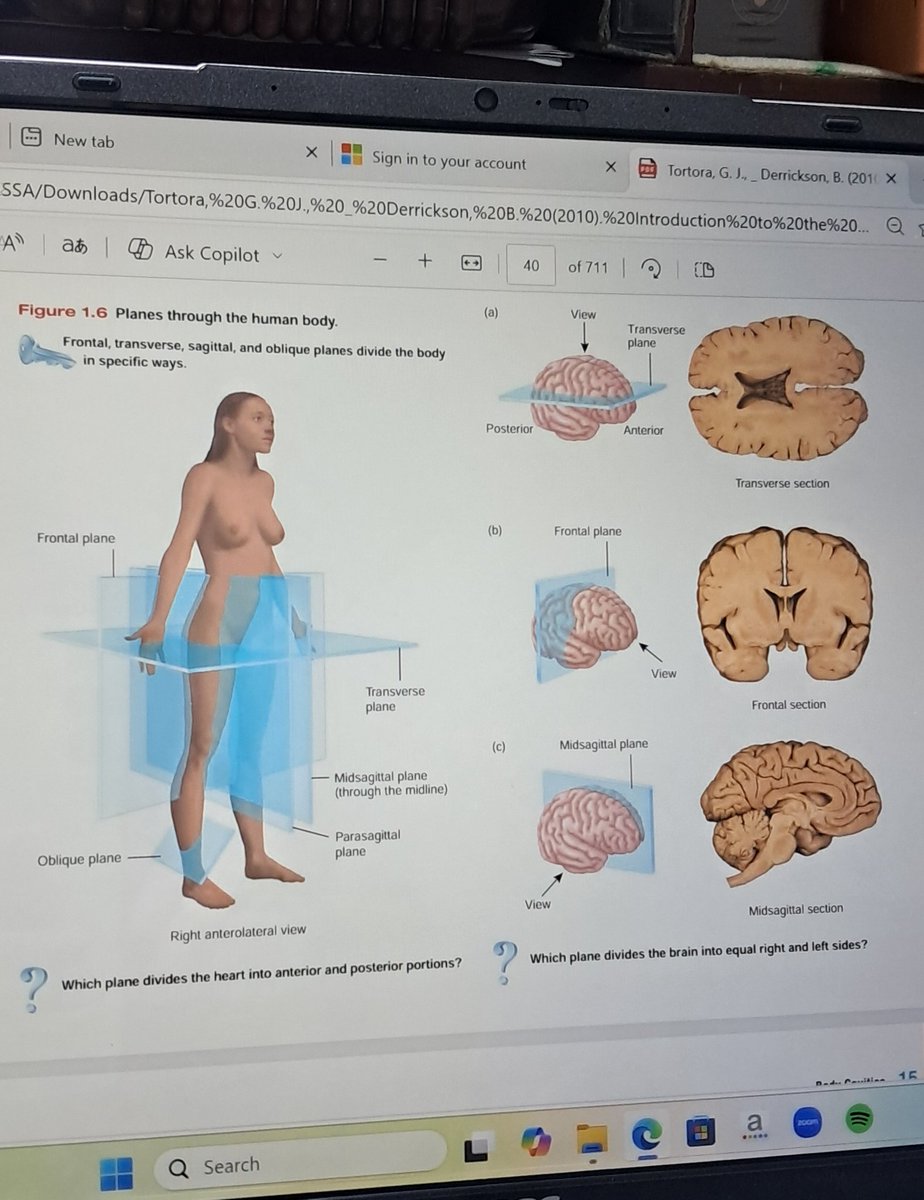The image size is (924, 1200).
Task: Open Spotify from the taskbar
Action: coord(859,1120)
